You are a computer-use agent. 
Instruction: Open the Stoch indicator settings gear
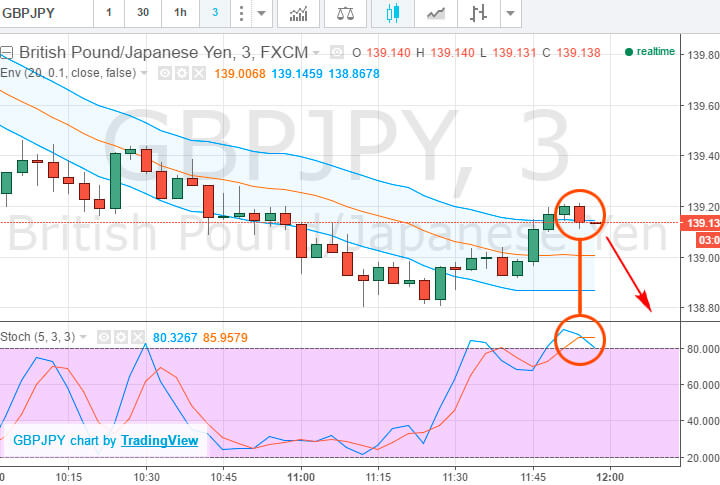pos(121,337)
